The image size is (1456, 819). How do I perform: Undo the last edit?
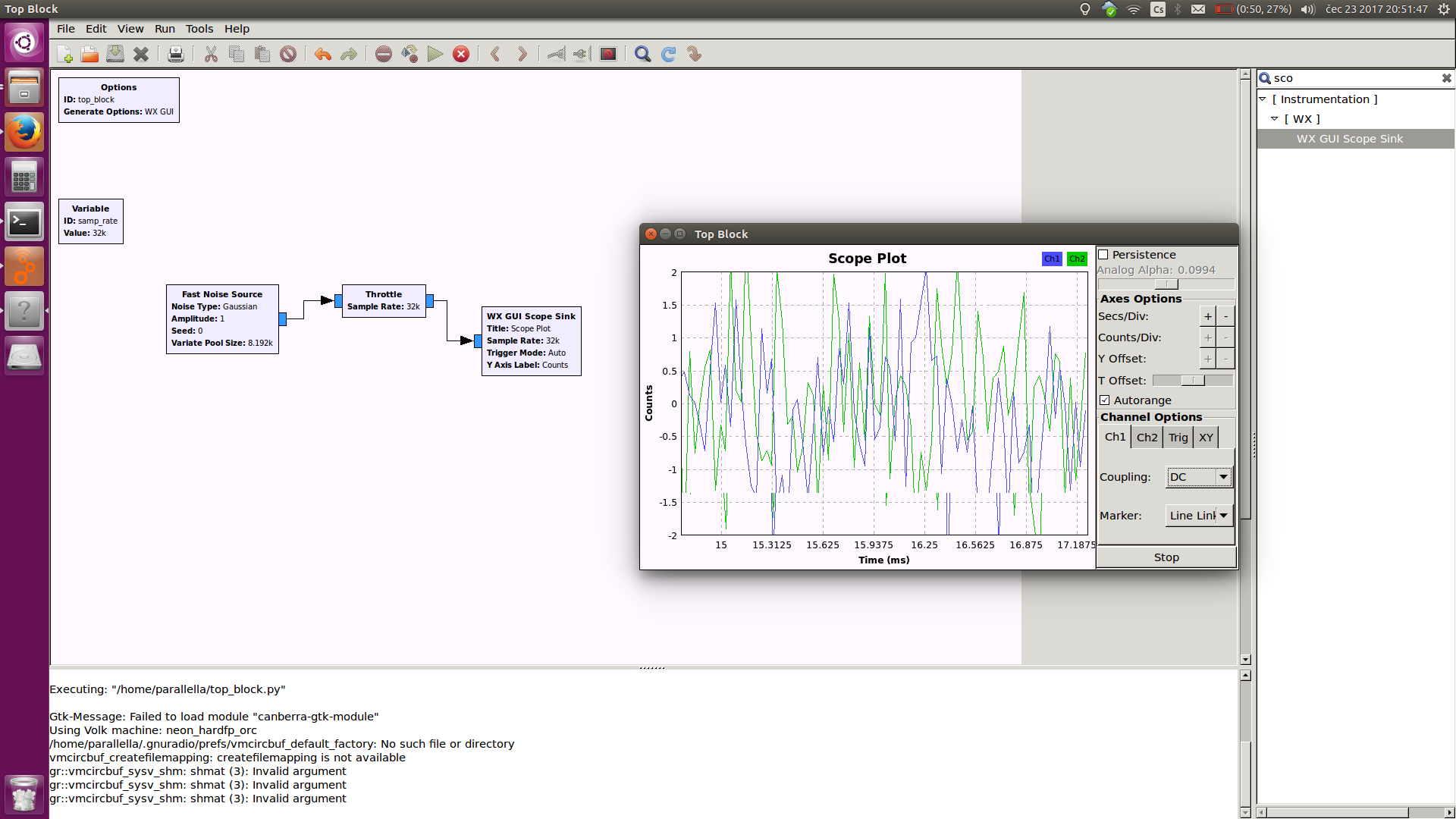323,55
